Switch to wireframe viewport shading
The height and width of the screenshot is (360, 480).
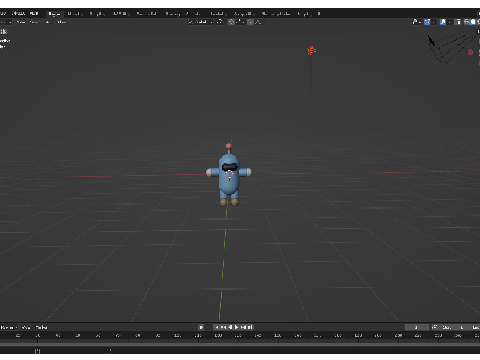click(466, 22)
